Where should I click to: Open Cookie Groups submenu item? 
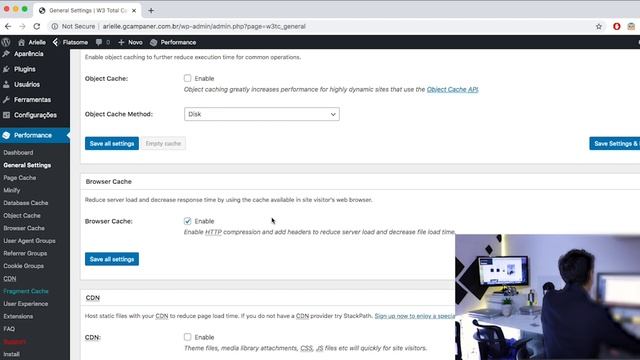click(x=24, y=266)
